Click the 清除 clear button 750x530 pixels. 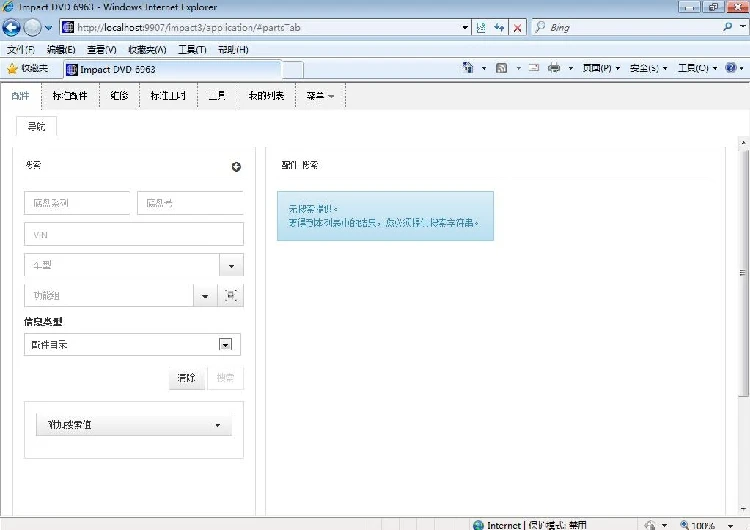[187, 378]
